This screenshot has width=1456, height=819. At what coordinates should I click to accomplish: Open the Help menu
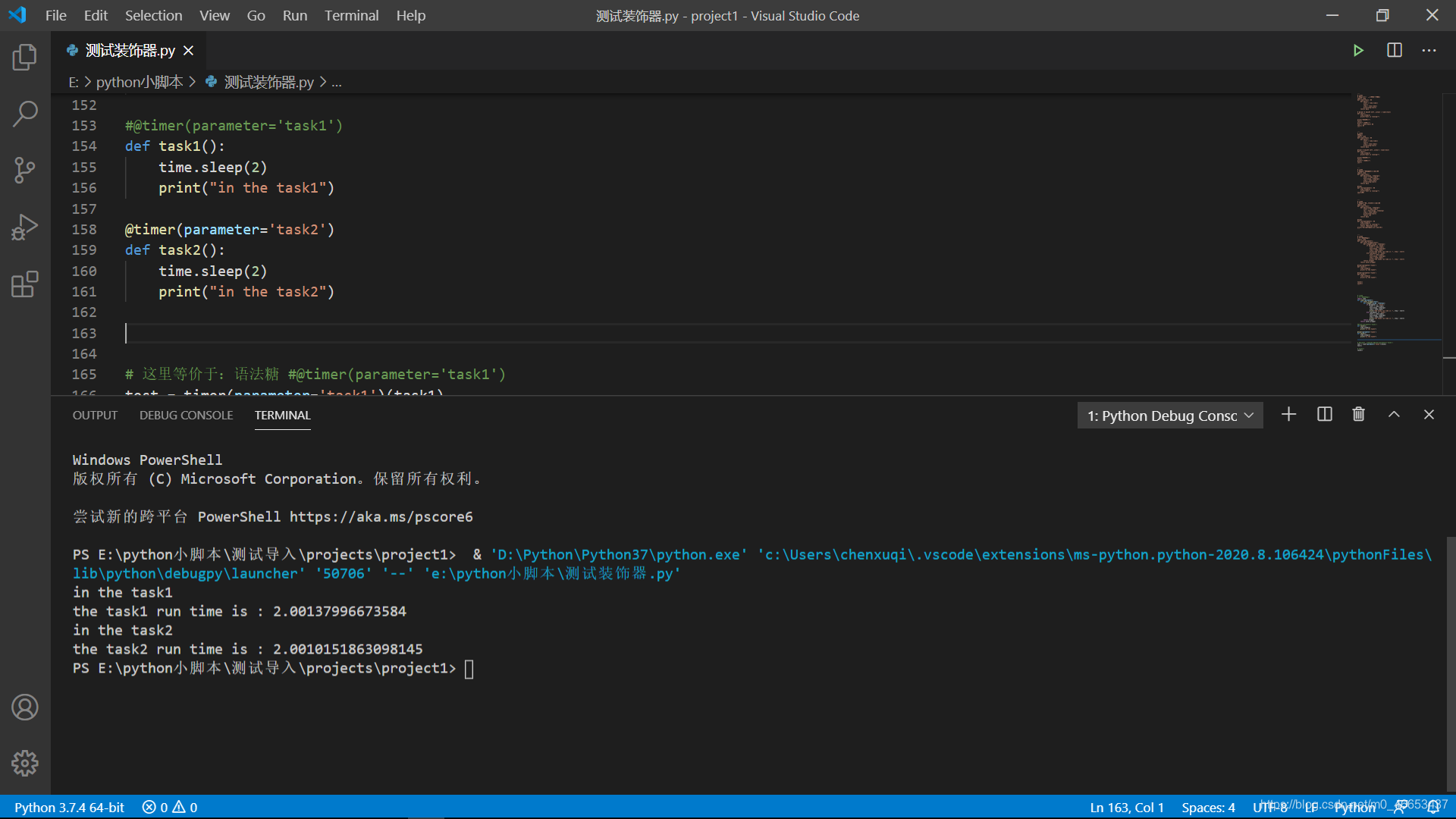[410, 15]
